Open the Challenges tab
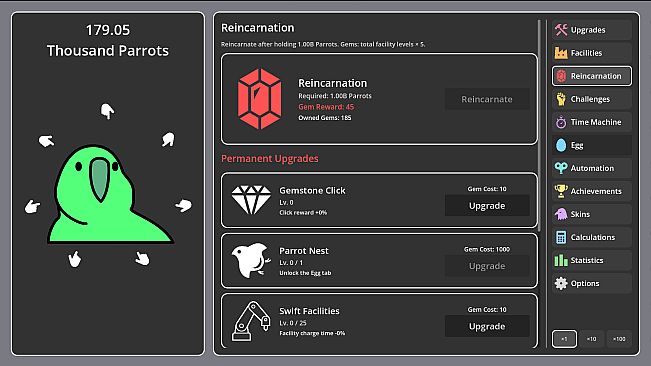 click(x=592, y=99)
